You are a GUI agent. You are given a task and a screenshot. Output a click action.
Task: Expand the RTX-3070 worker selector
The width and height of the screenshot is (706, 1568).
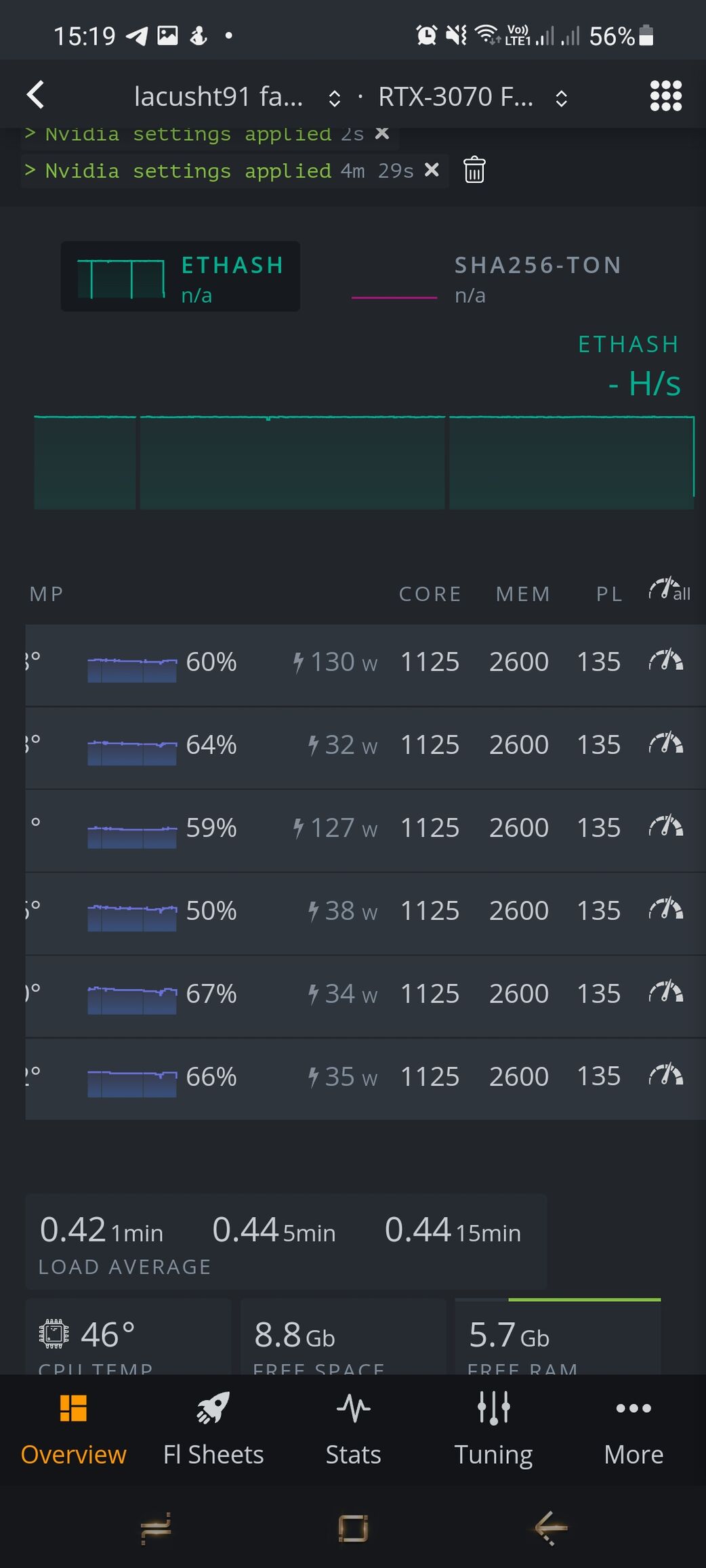point(561,98)
